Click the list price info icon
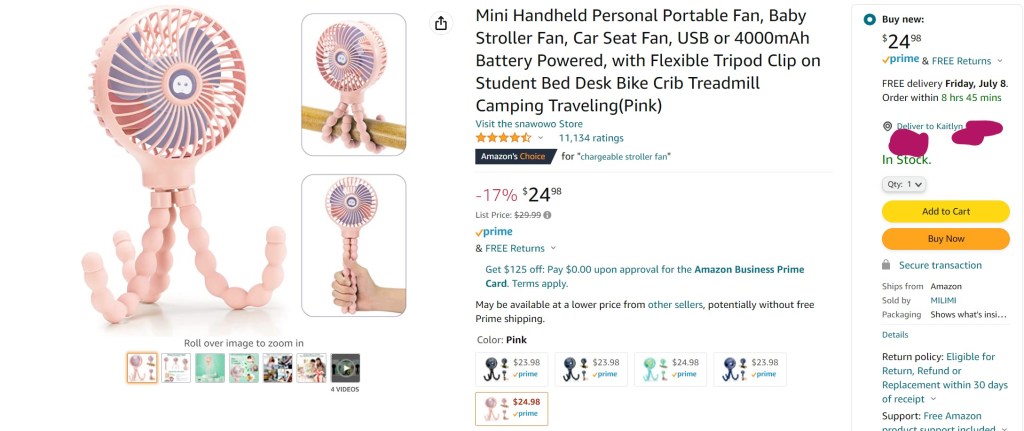Viewport: 1024px width, 431px height. pyautogui.click(x=547, y=215)
